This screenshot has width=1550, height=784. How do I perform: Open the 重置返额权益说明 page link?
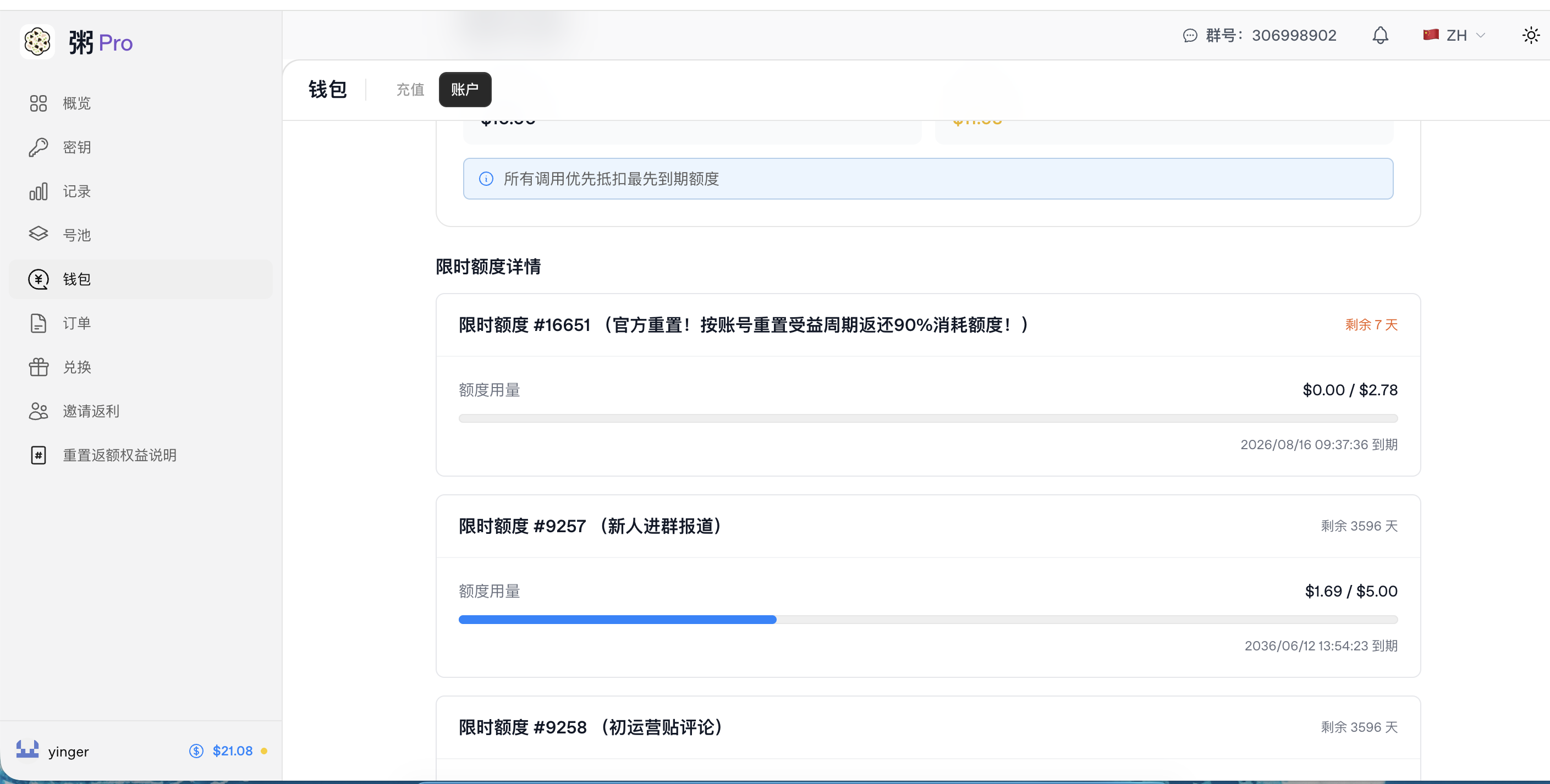click(x=141, y=455)
